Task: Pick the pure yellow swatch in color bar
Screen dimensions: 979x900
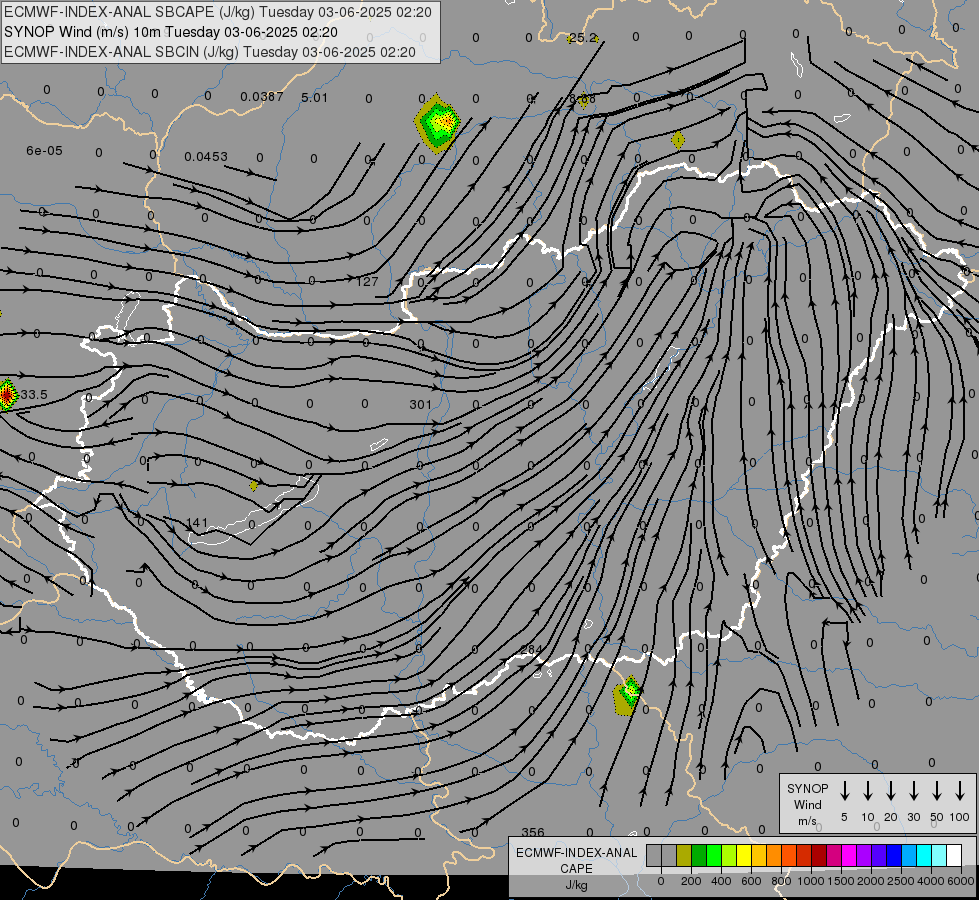Action: pyautogui.click(x=744, y=855)
